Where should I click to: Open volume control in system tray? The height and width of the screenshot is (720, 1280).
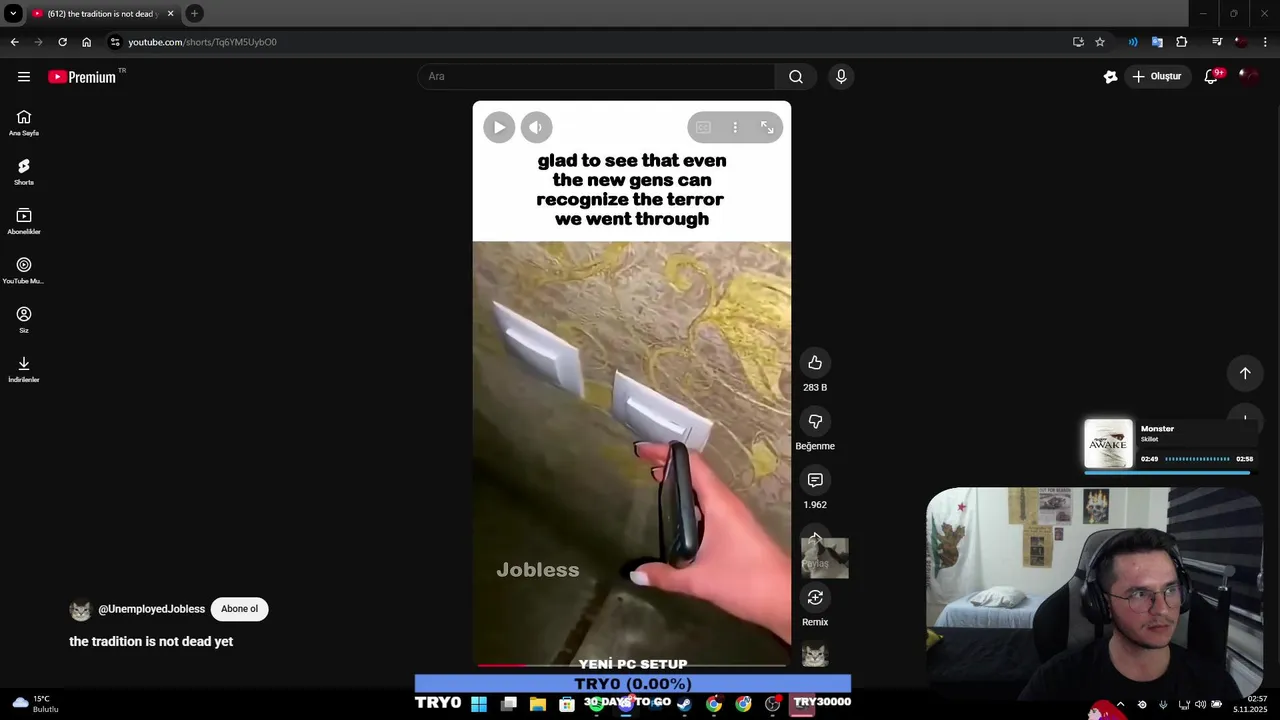point(1200,704)
